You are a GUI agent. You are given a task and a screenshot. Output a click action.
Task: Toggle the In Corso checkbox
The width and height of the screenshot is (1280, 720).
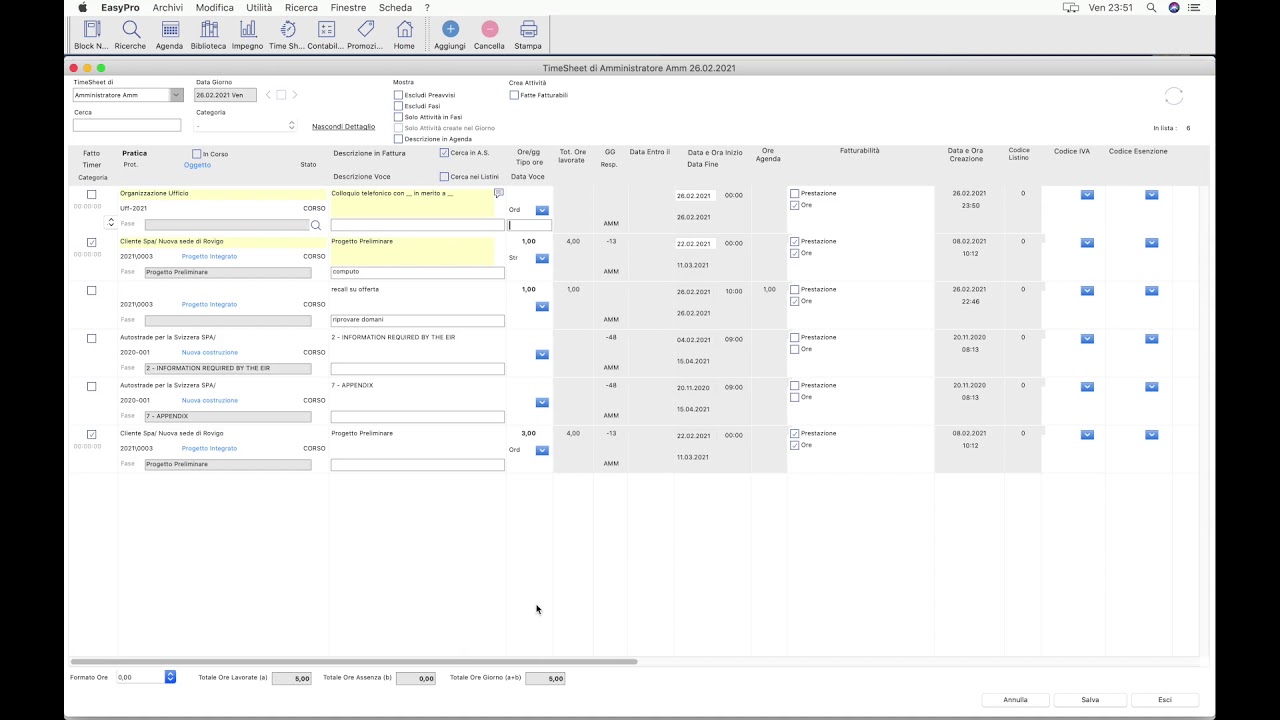coord(197,154)
